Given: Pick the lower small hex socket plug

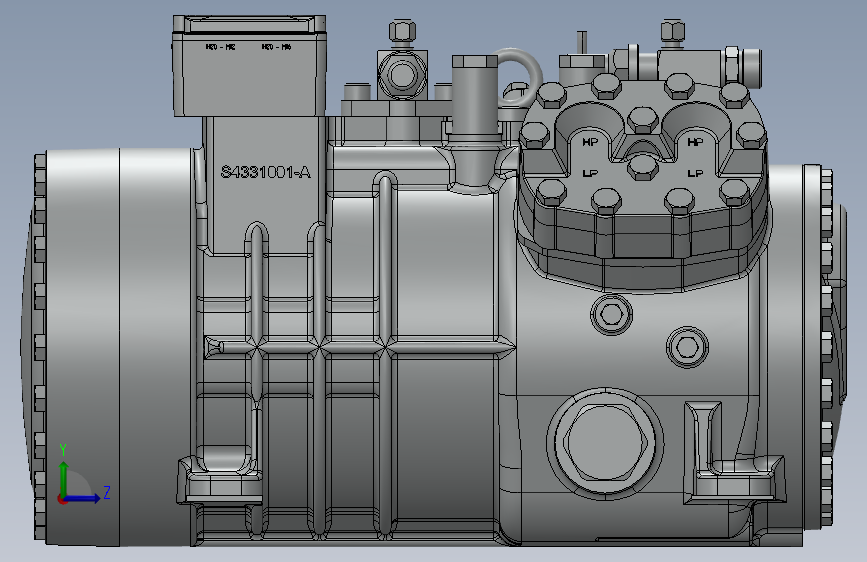Looking at the screenshot, I should pos(687,347).
